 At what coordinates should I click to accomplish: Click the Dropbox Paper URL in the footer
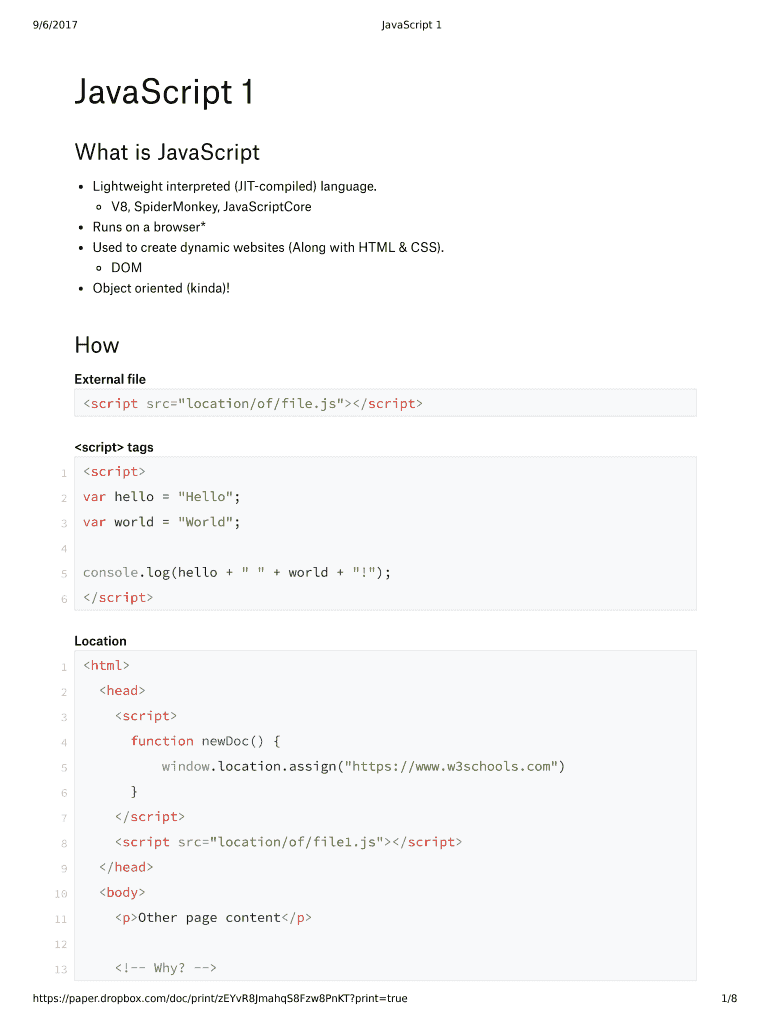(220, 998)
